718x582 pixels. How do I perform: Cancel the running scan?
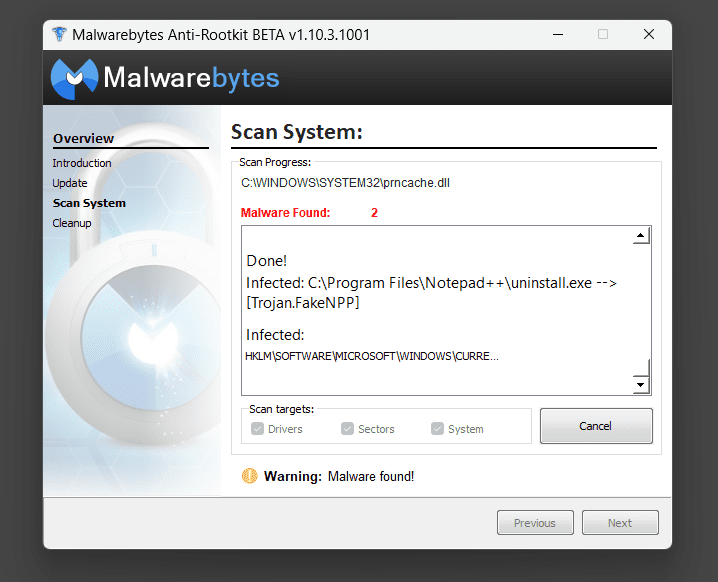pyautogui.click(x=596, y=426)
